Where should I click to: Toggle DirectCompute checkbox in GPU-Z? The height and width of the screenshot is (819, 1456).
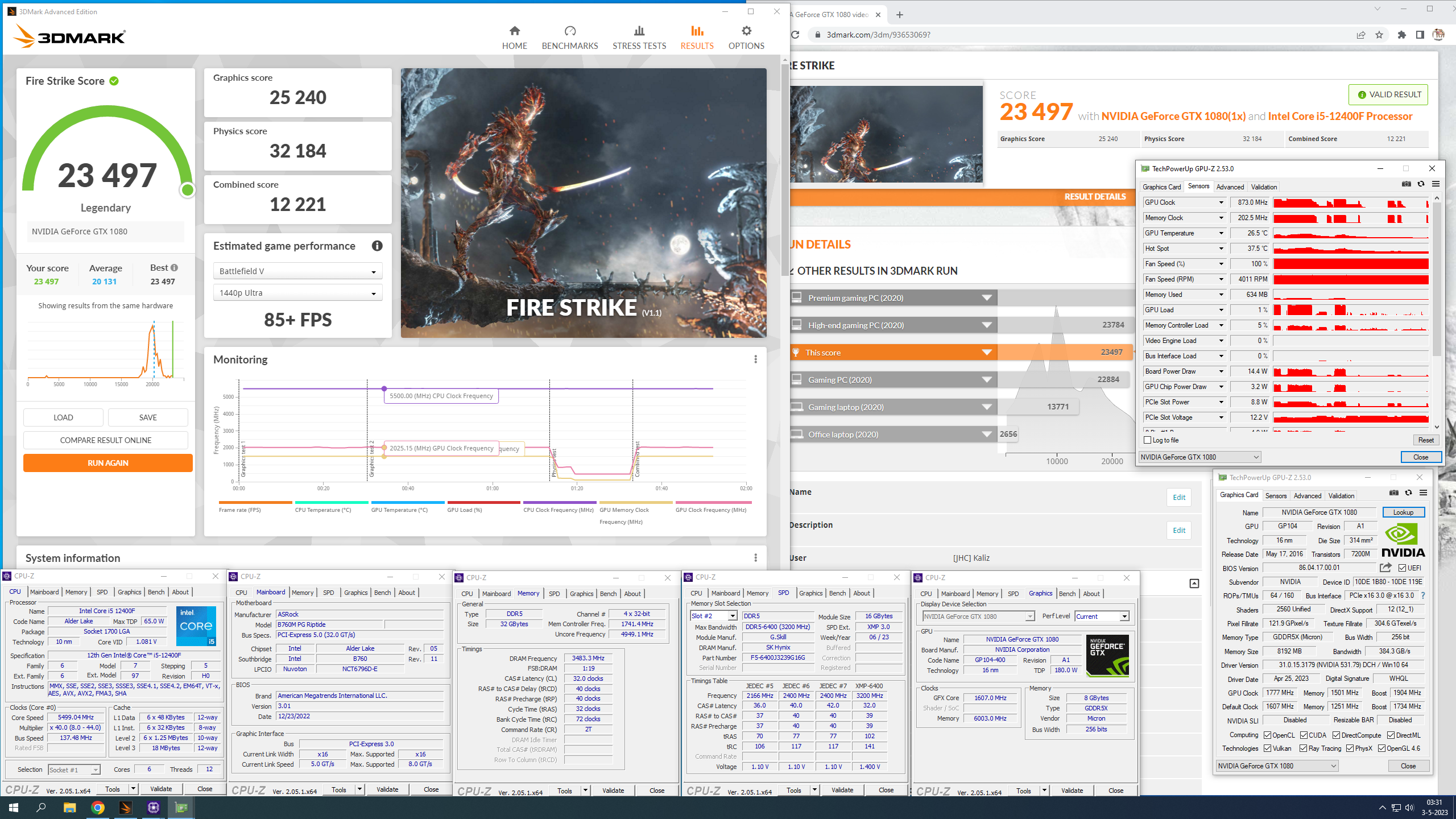[x=1336, y=735]
